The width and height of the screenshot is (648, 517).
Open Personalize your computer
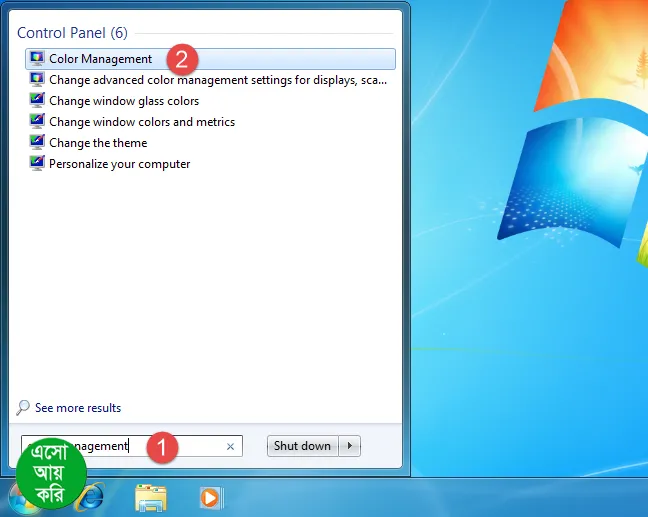(119, 164)
